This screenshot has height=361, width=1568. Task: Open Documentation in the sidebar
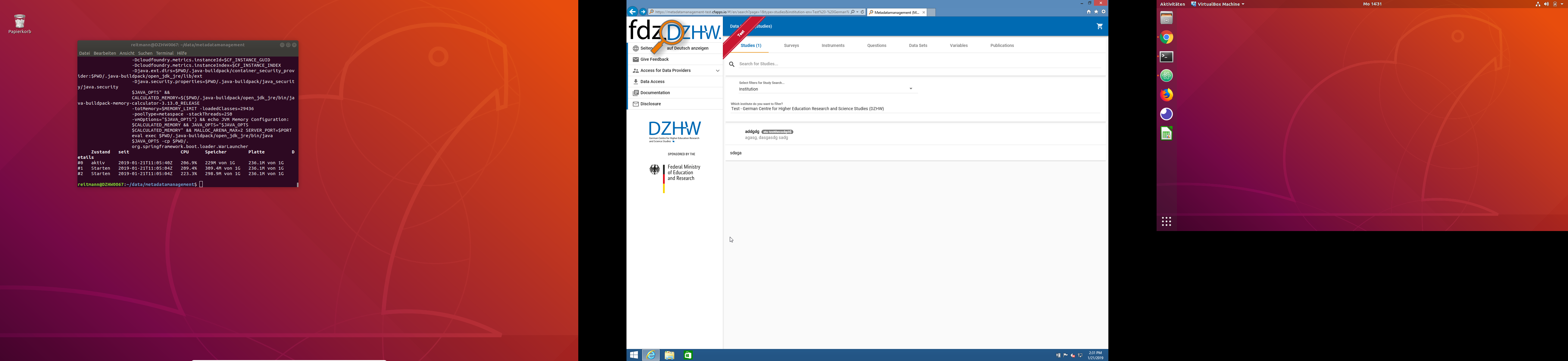pos(675,93)
